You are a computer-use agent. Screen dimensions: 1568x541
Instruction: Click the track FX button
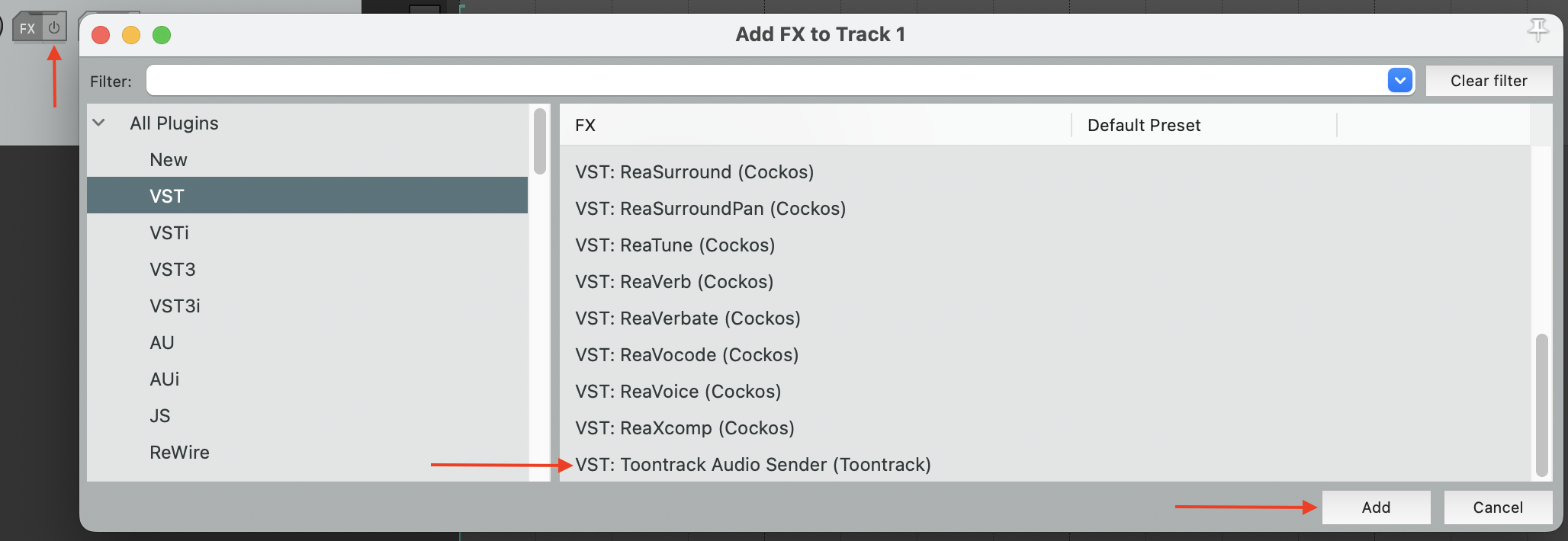[x=27, y=28]
